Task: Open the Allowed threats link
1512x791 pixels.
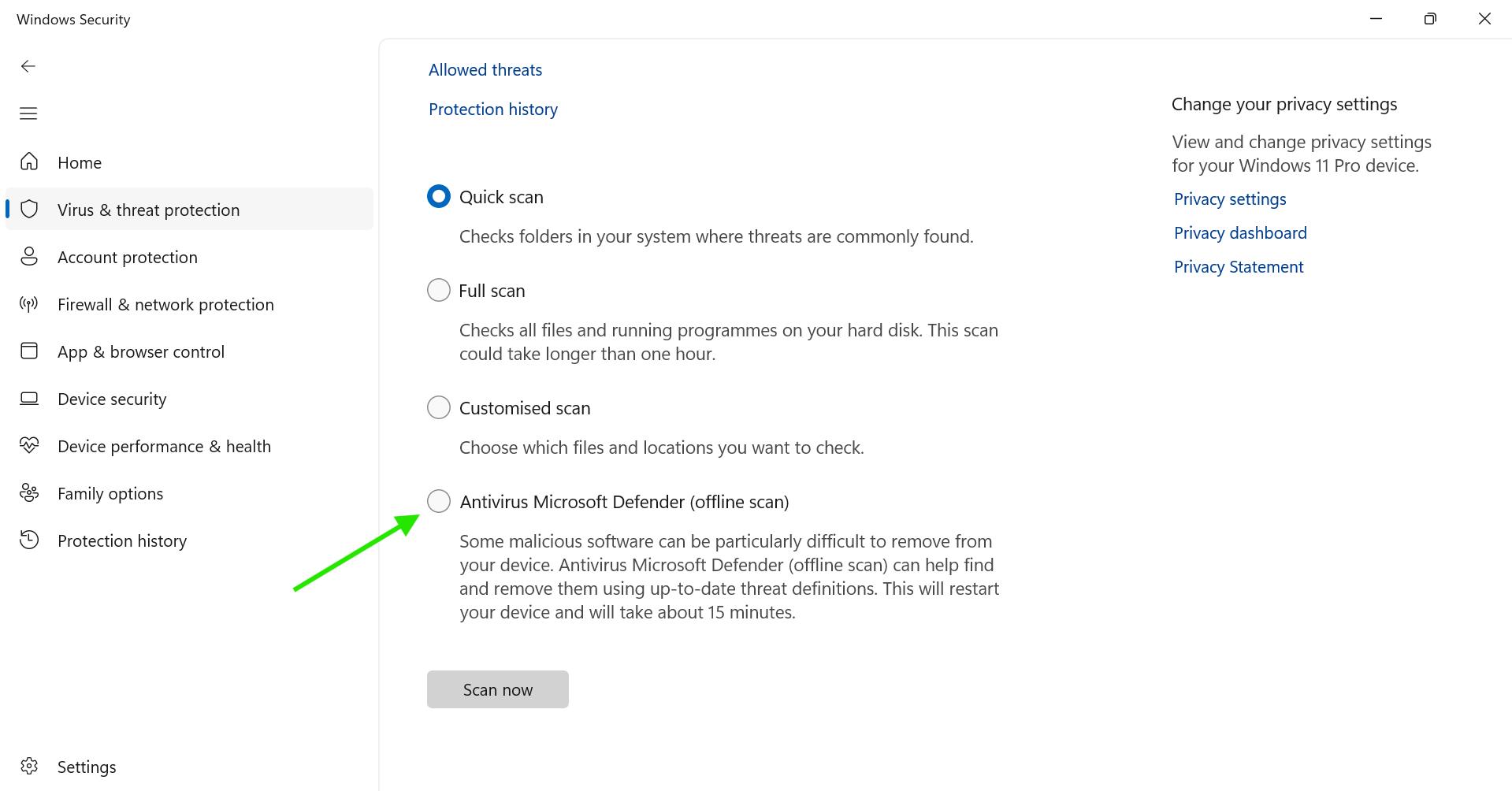Action: click(485, 69)
